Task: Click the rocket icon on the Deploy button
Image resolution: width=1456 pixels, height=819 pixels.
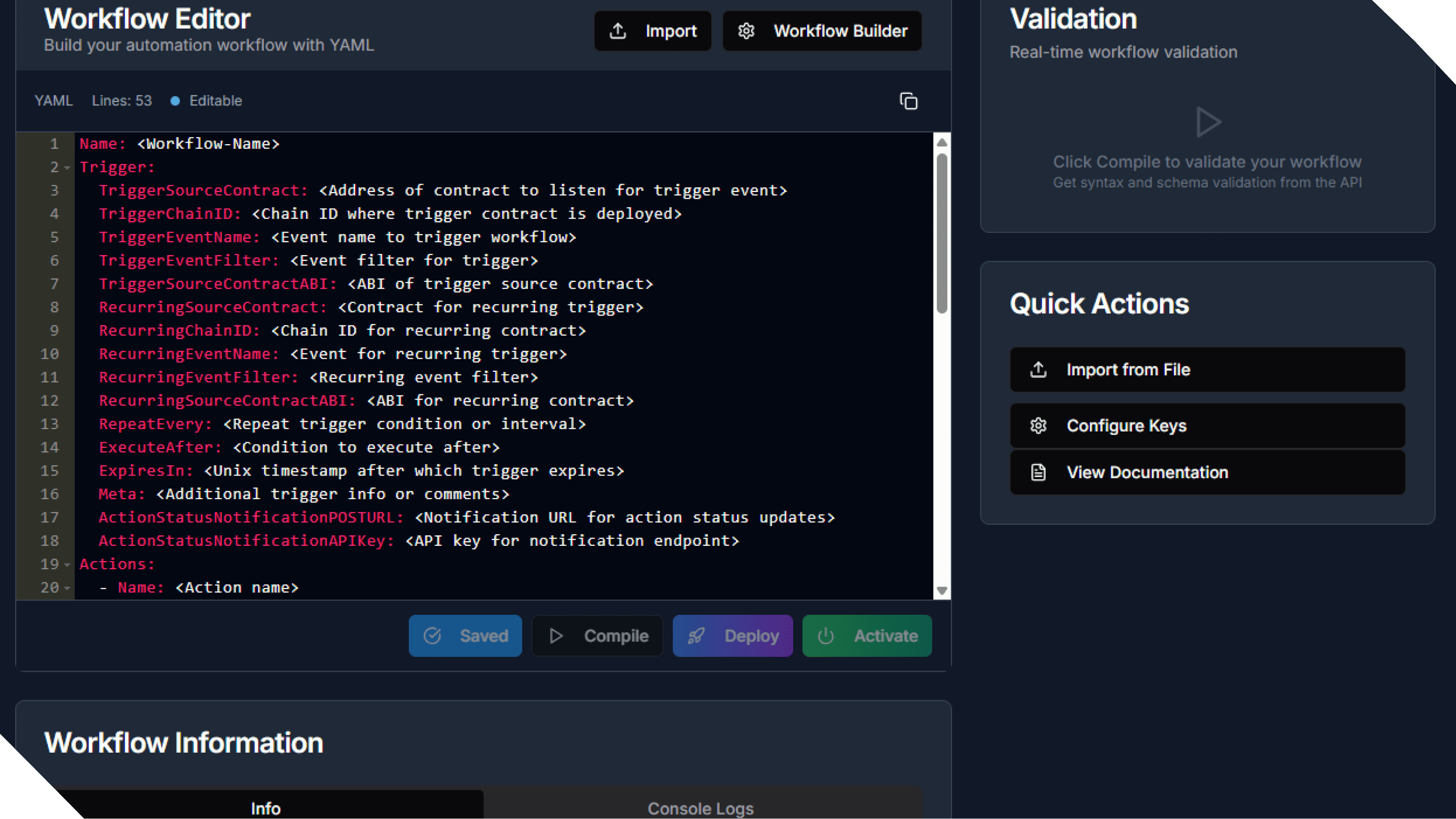Action: tap(696, 636)
